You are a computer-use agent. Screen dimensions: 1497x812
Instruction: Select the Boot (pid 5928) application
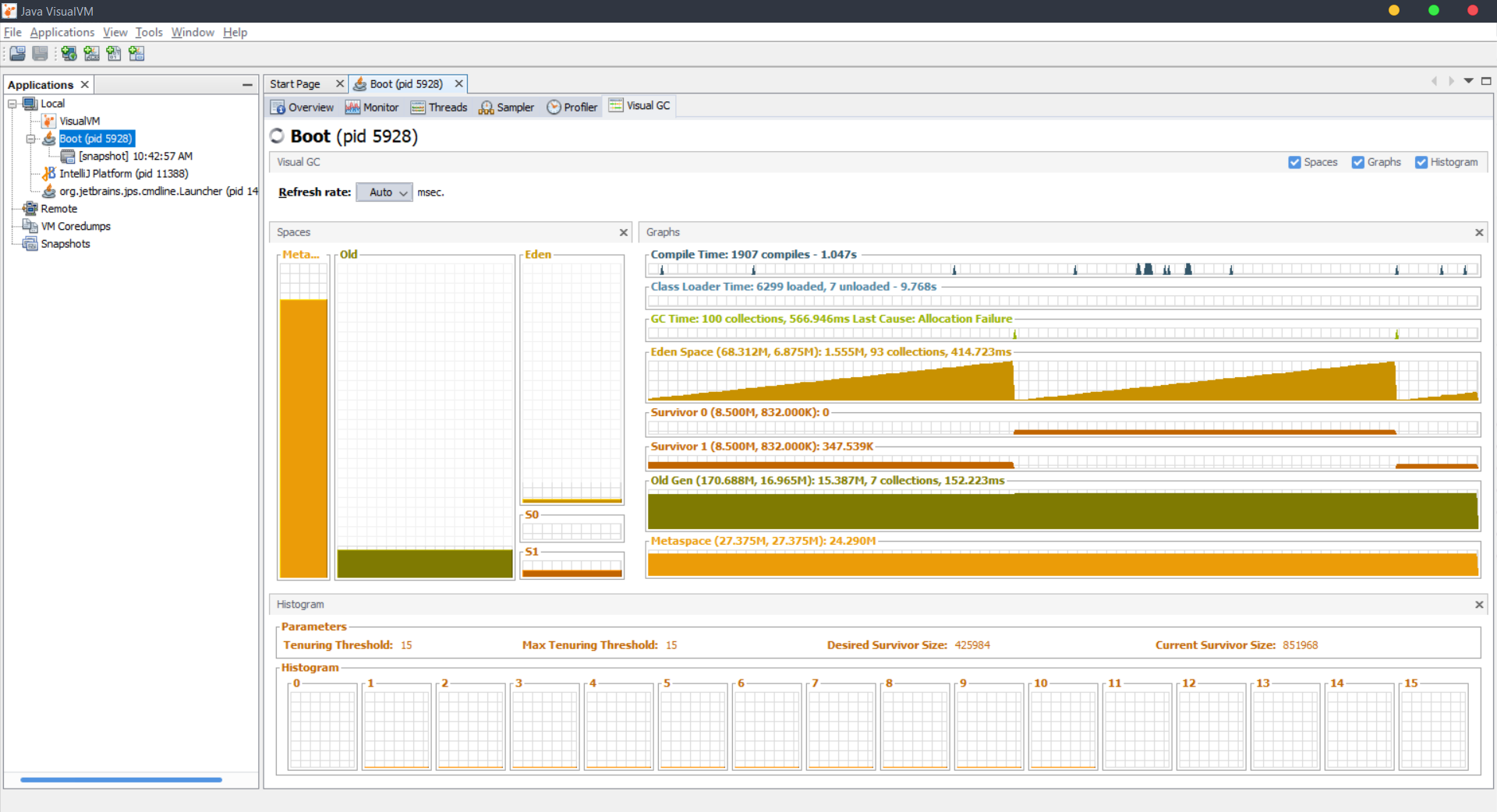(97, 139)
